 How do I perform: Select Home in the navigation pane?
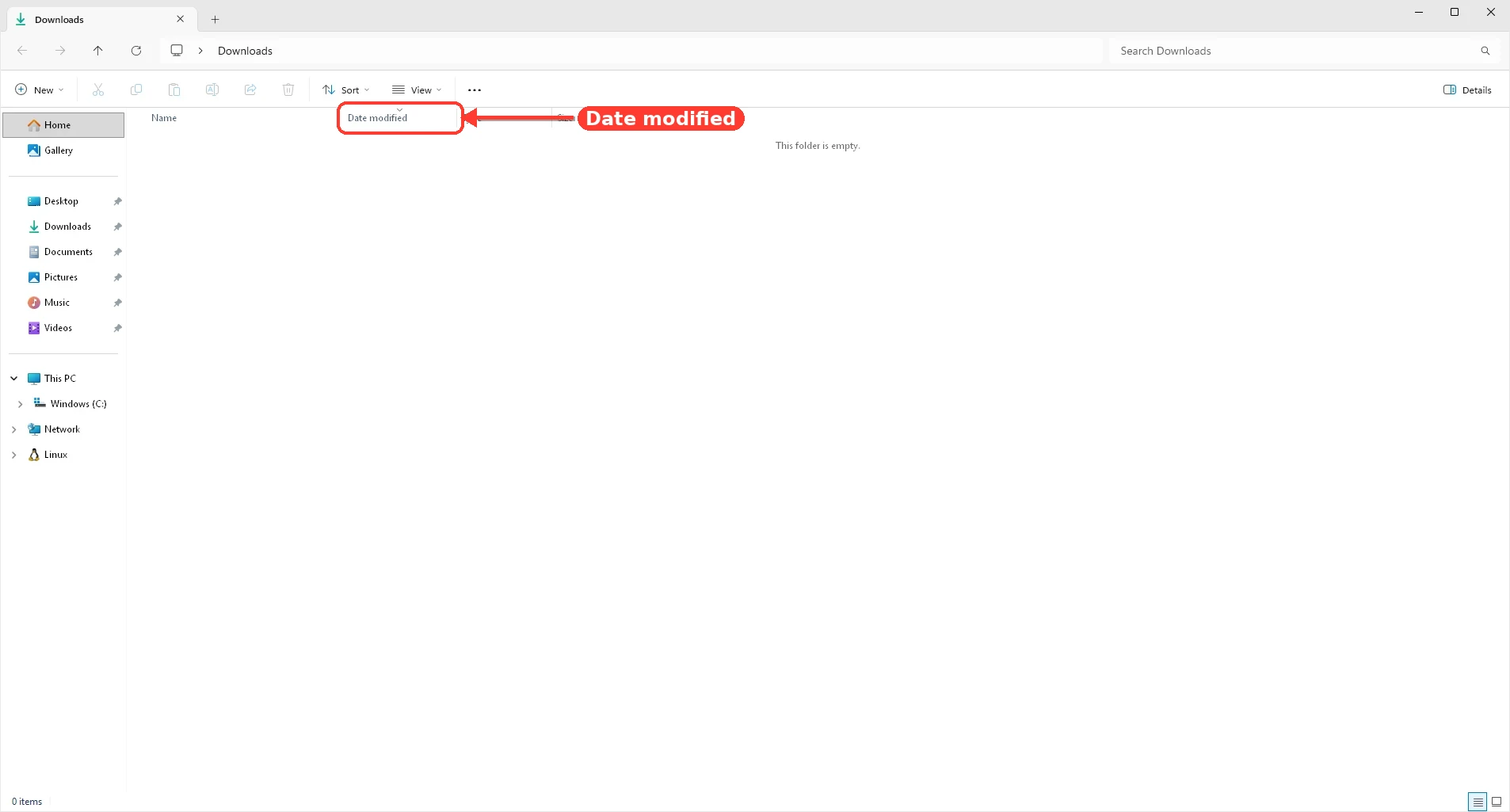pos(63,125)
